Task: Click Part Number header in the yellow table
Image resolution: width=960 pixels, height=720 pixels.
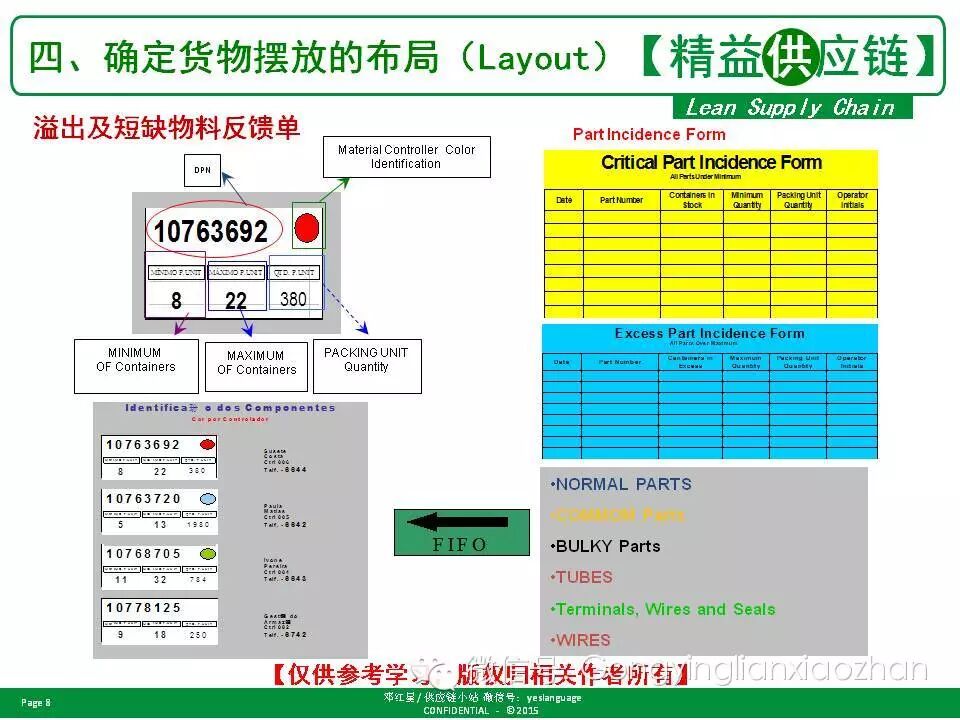Action: tap(621, 200)
